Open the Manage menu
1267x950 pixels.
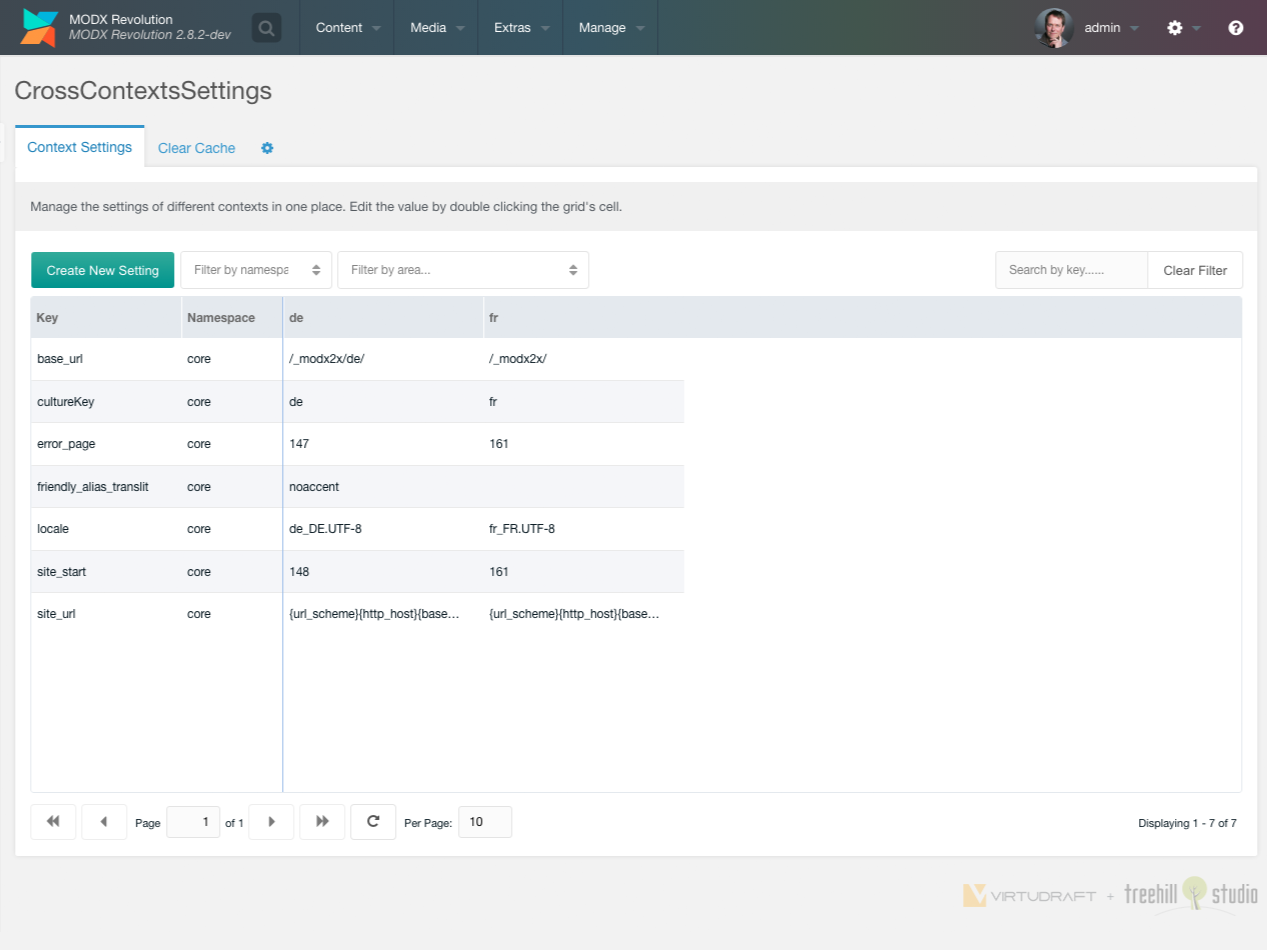[x=610, y=28]
